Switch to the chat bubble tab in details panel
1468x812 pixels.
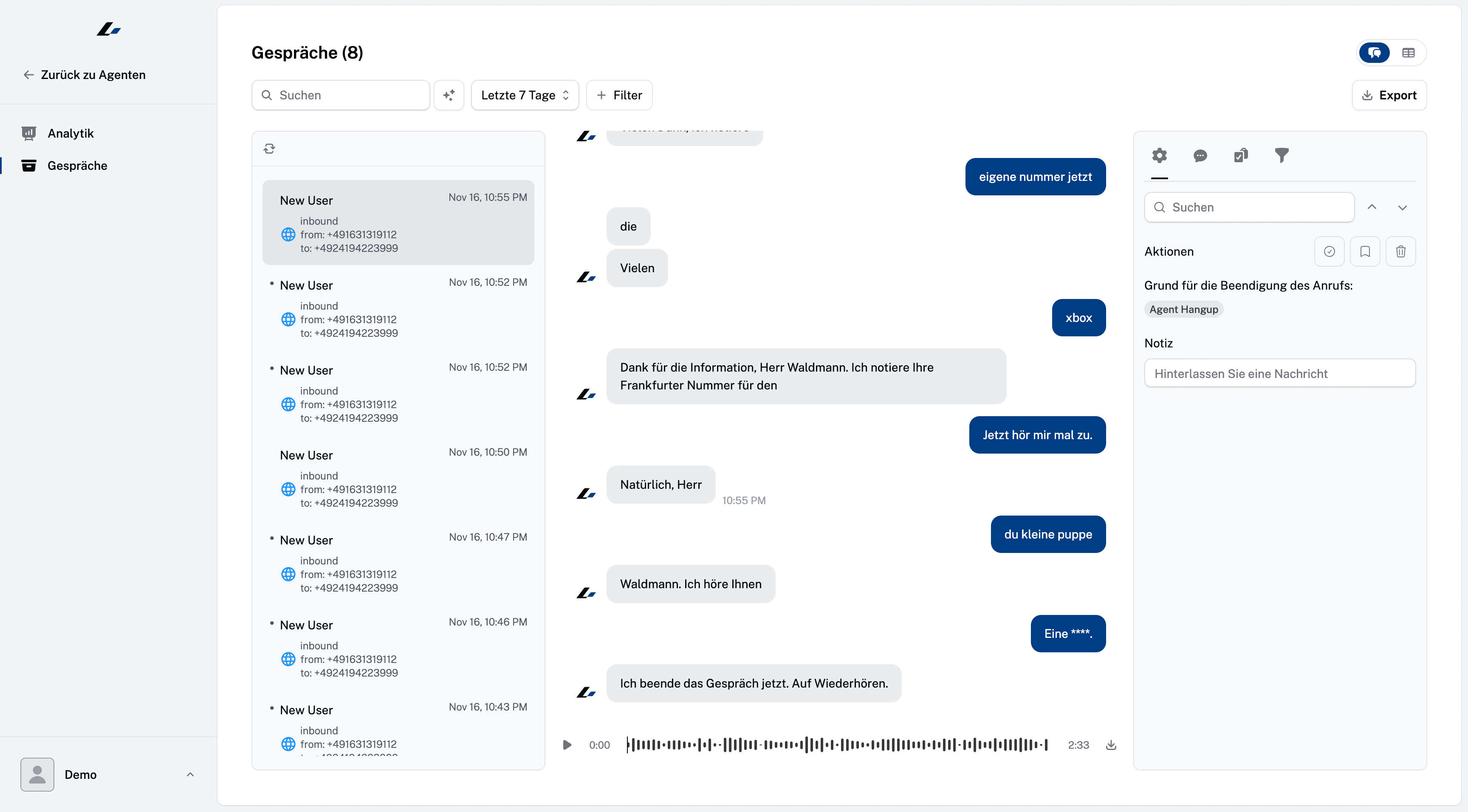point(1200,155)
